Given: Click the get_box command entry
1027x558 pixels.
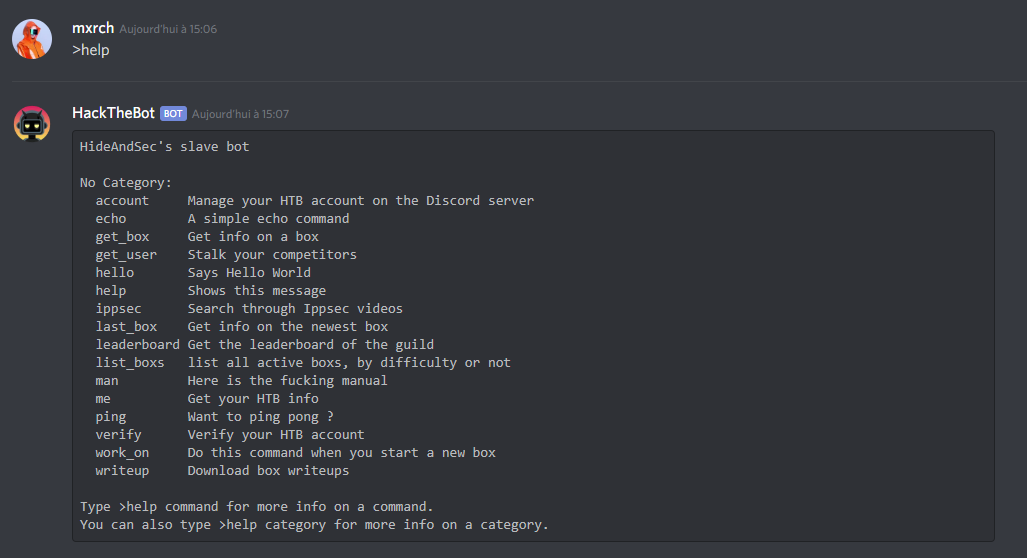Looking at the screenshot, I should tap(122, 236).
